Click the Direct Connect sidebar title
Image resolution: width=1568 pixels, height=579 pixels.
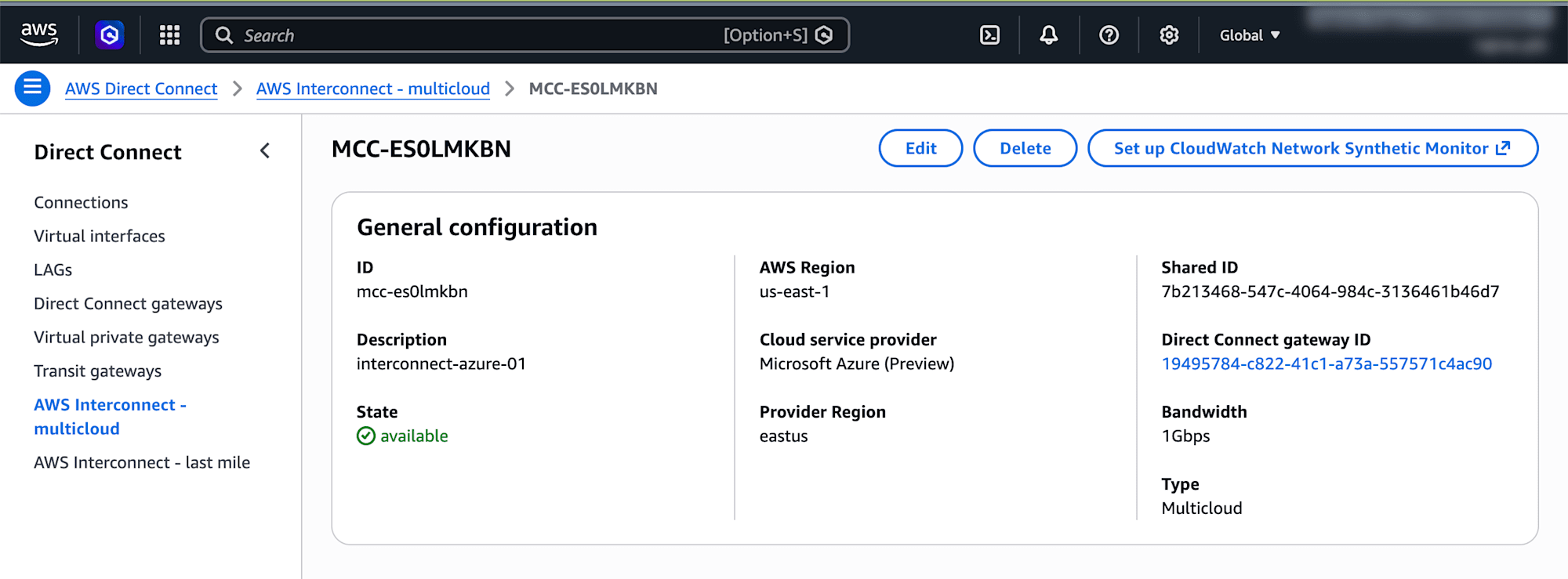click(107, 152)
